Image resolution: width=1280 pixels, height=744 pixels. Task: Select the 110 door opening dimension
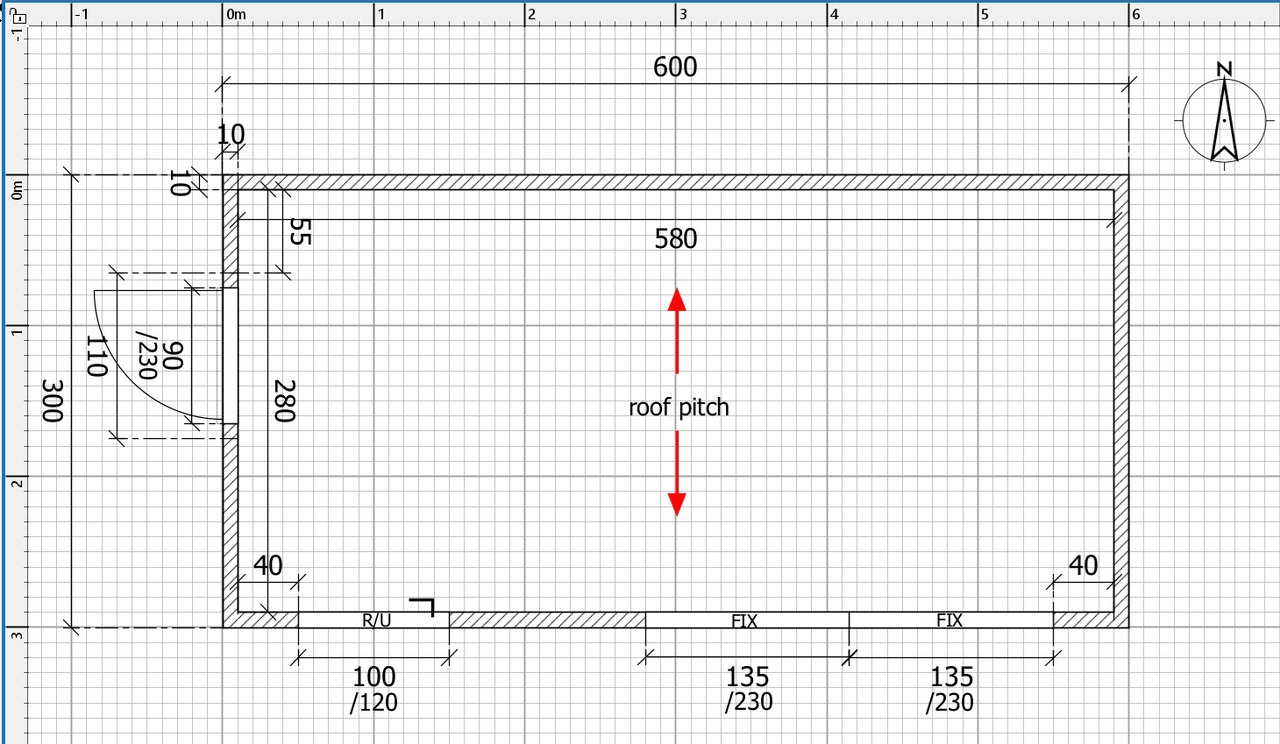(97, 356)
